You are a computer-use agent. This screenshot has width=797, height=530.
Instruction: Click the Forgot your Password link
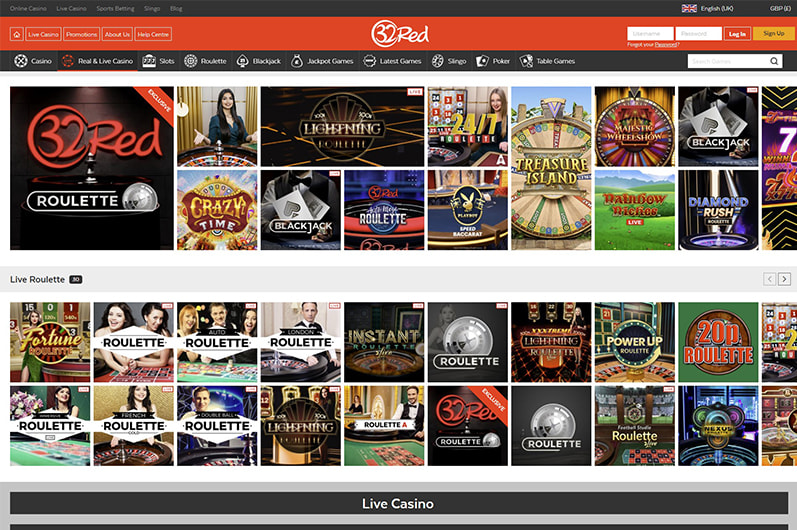tap(653, 44)
